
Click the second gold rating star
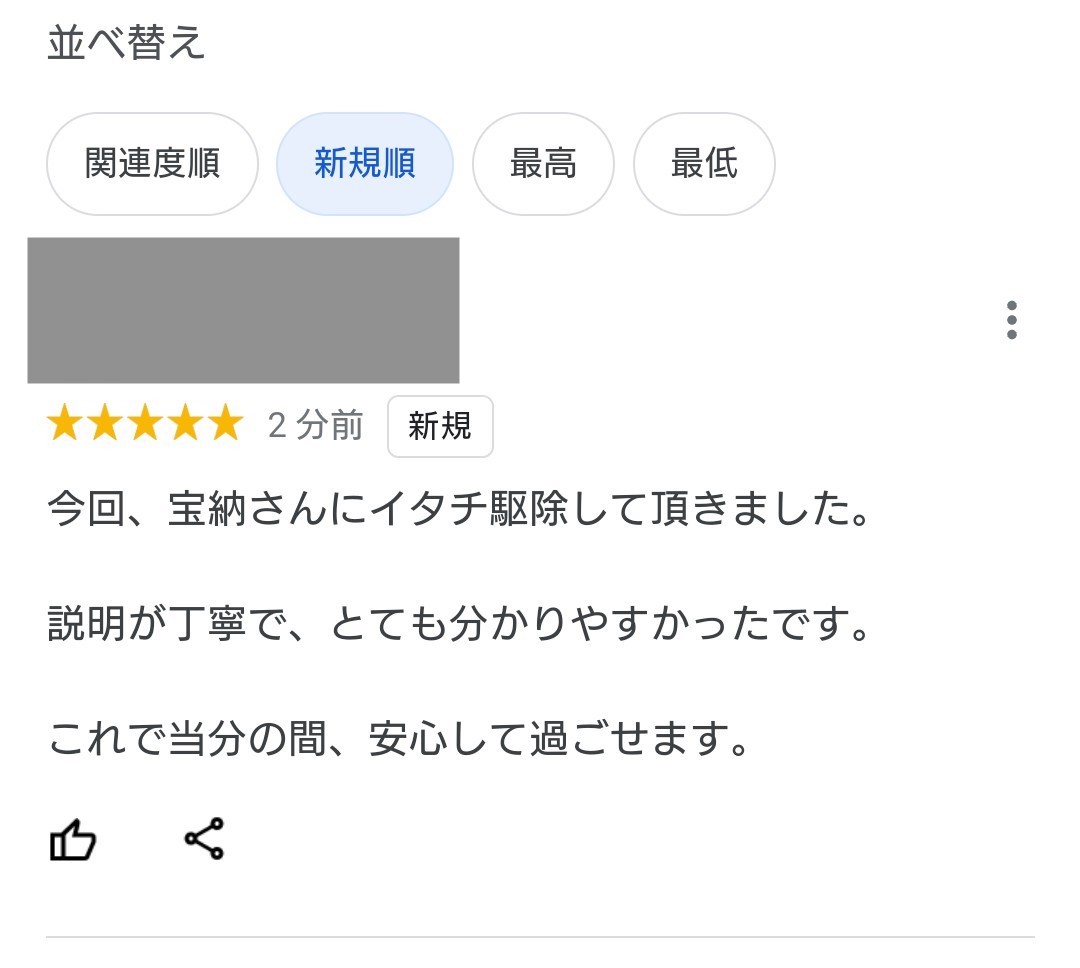[x=106, y=424]
